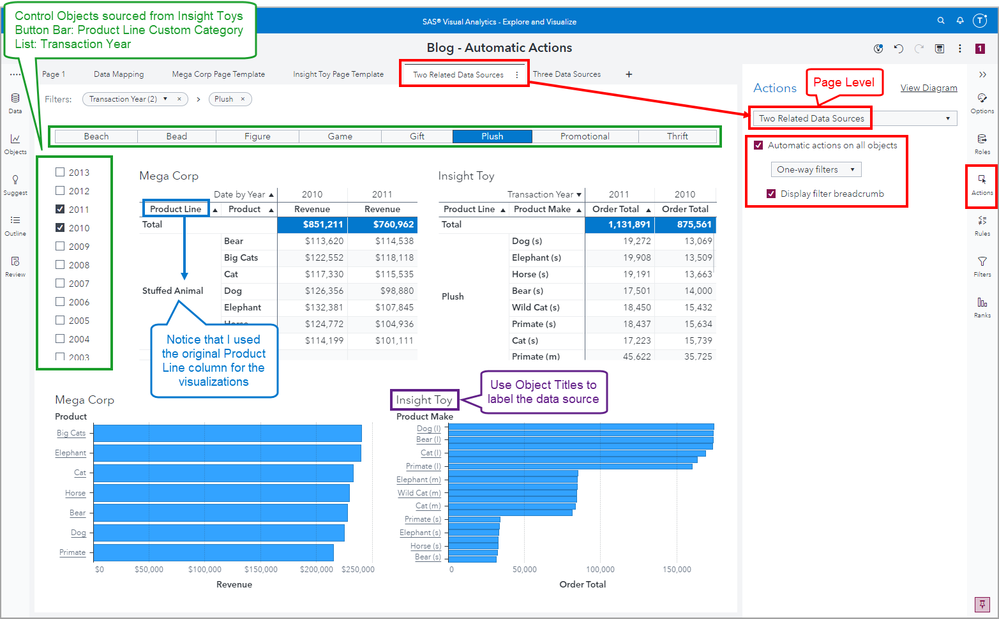Open Two Related Data Sources tab options dots

click(x=517, y=75)
